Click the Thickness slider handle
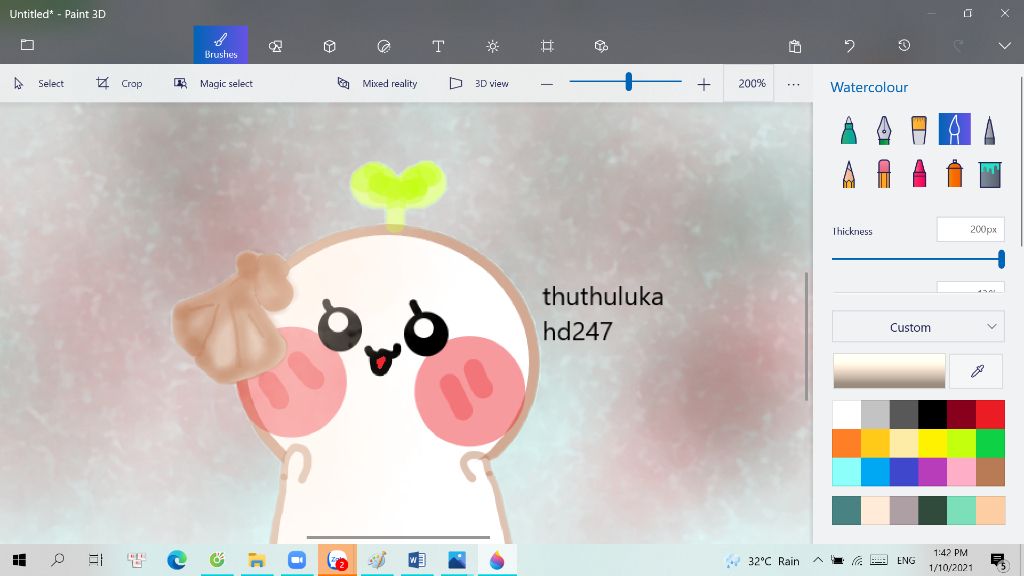 1000,259
